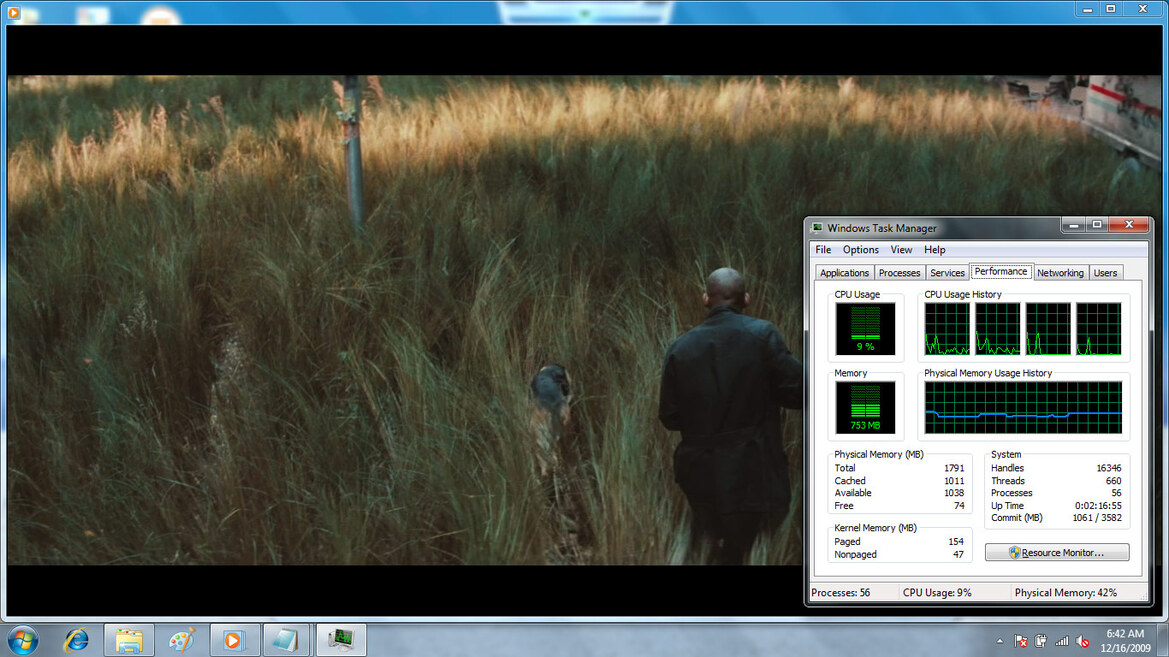Click the video playing in Media Player
The width and height of the screenshot is (1169, 657).
pos(405,320)
